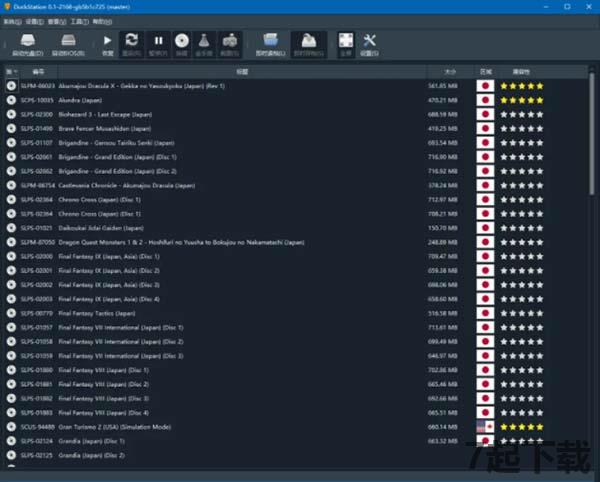
Task: Select the Alundra (Japan) game title
Action: click(80, 100)
